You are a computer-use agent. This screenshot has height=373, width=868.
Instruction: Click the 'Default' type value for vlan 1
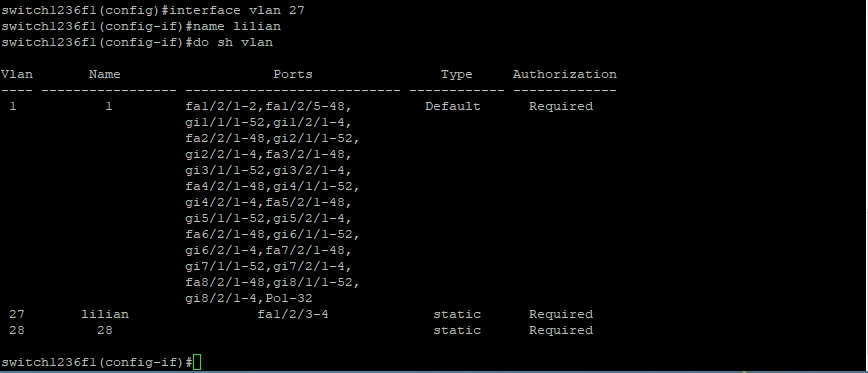[453, 106]
